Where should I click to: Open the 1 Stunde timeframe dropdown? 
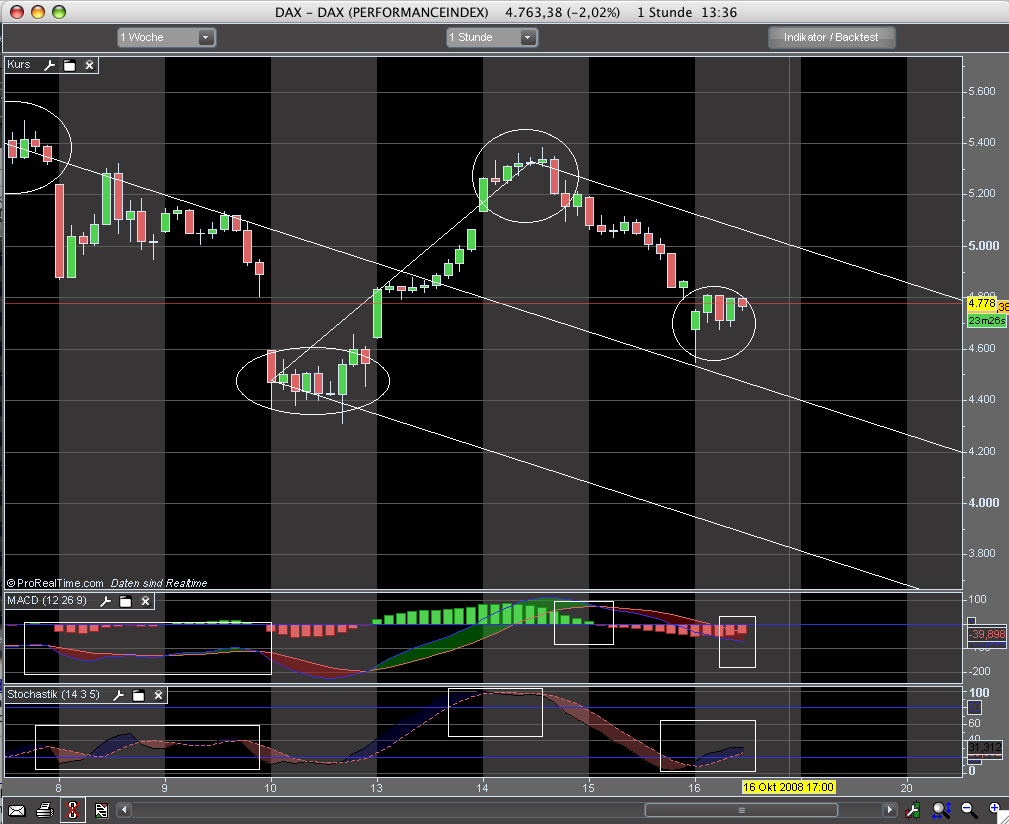point(492,37)
